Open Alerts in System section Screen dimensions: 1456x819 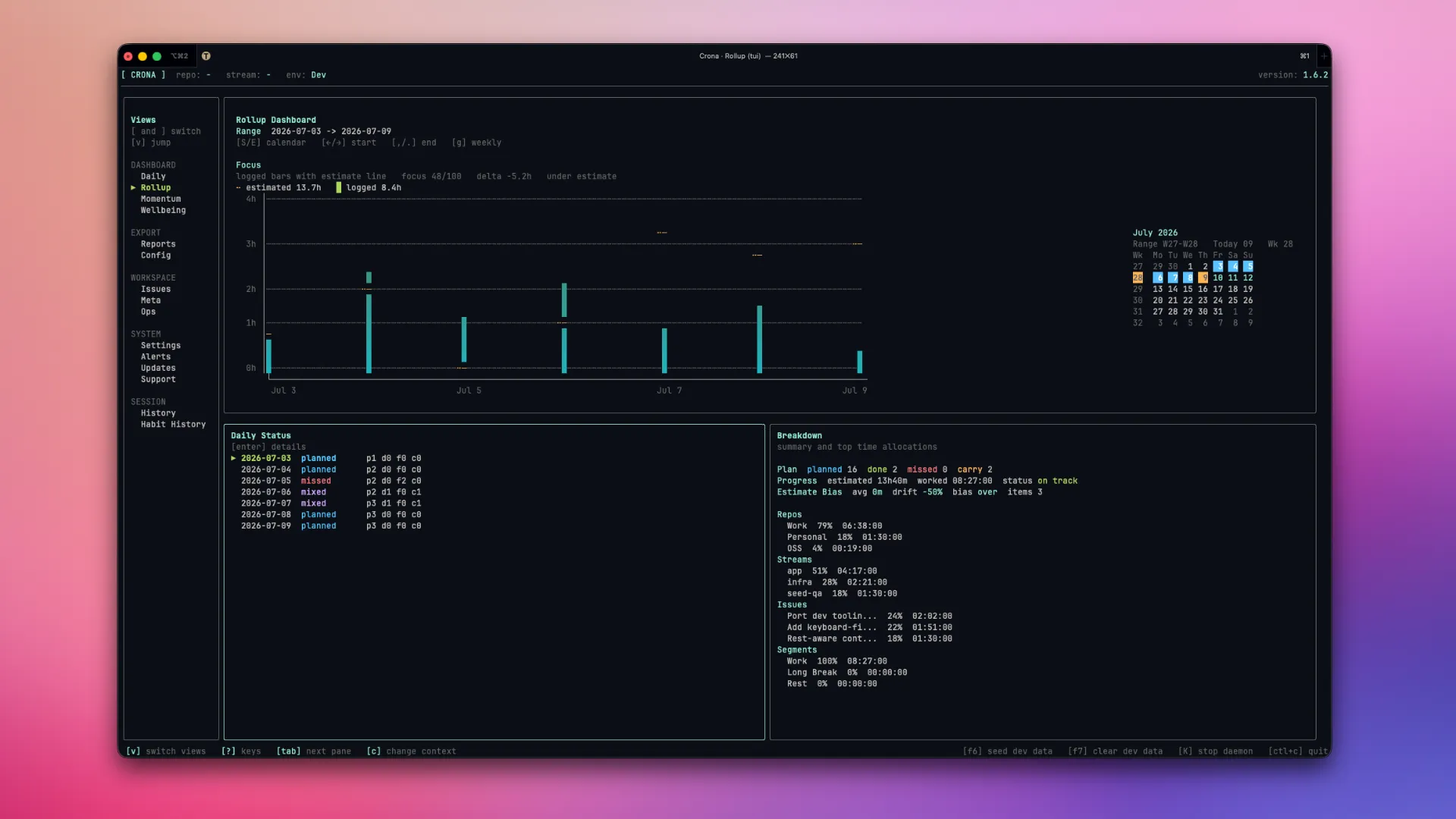tap(155, 357)
